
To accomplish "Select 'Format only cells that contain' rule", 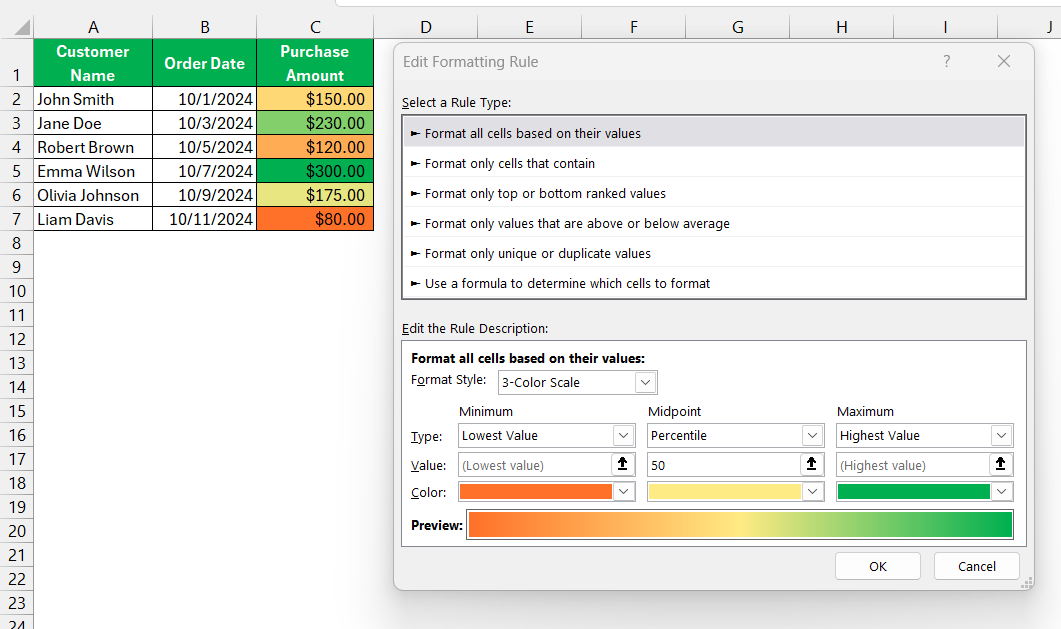I will pos(714,163).
